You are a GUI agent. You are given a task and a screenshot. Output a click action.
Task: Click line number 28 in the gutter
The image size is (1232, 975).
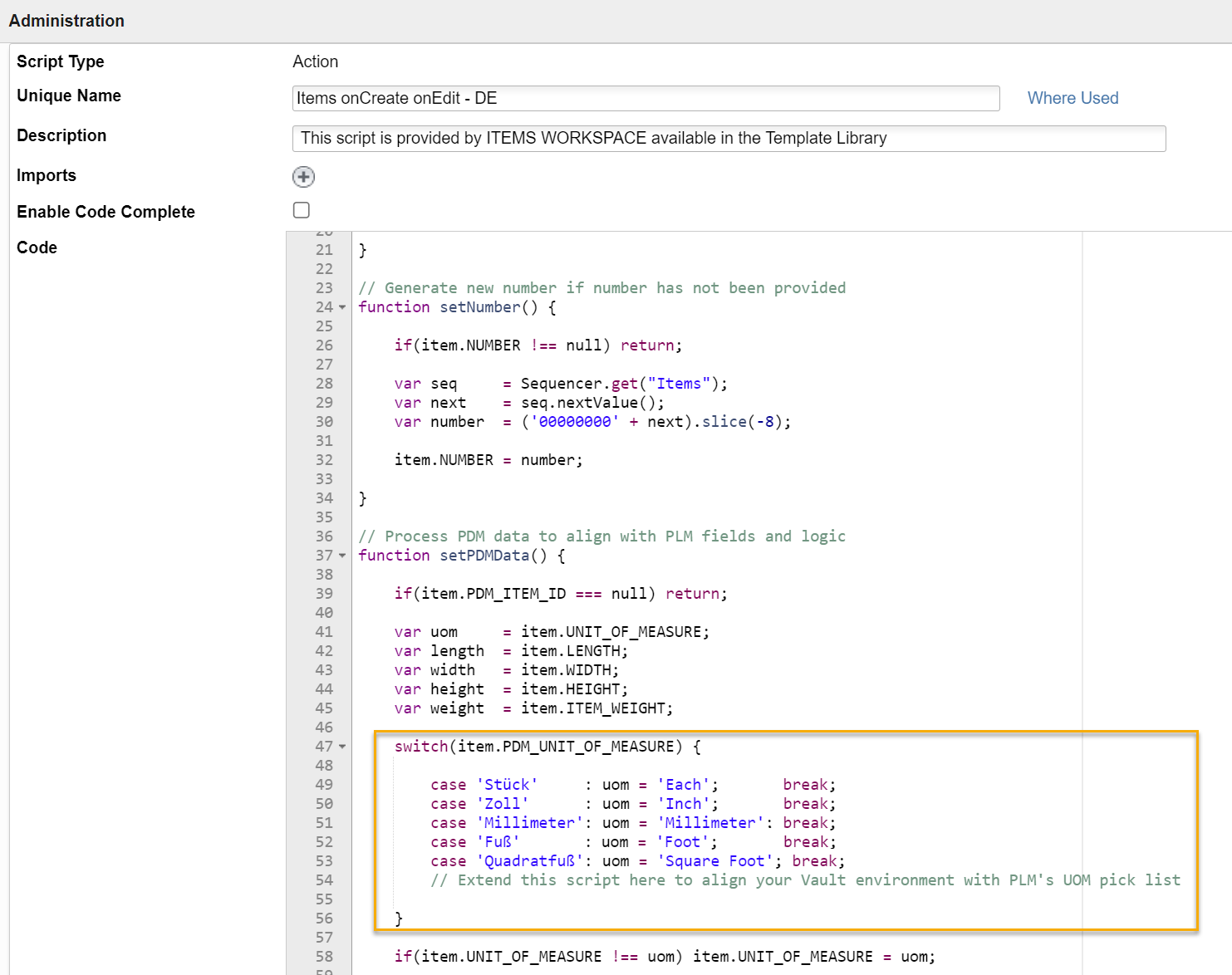click(324, 383)
